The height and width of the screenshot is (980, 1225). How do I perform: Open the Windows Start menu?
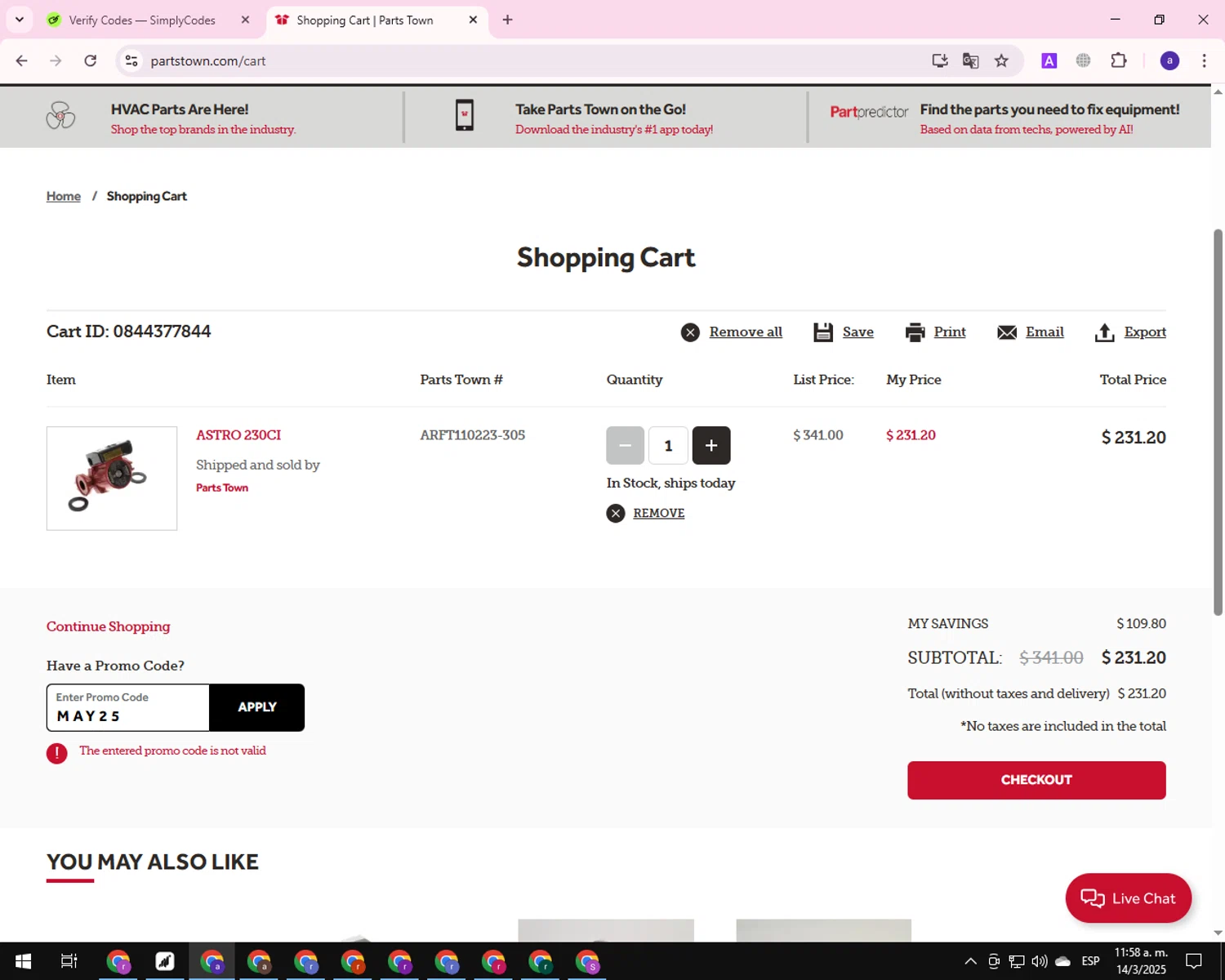click(x=23, y=961)
